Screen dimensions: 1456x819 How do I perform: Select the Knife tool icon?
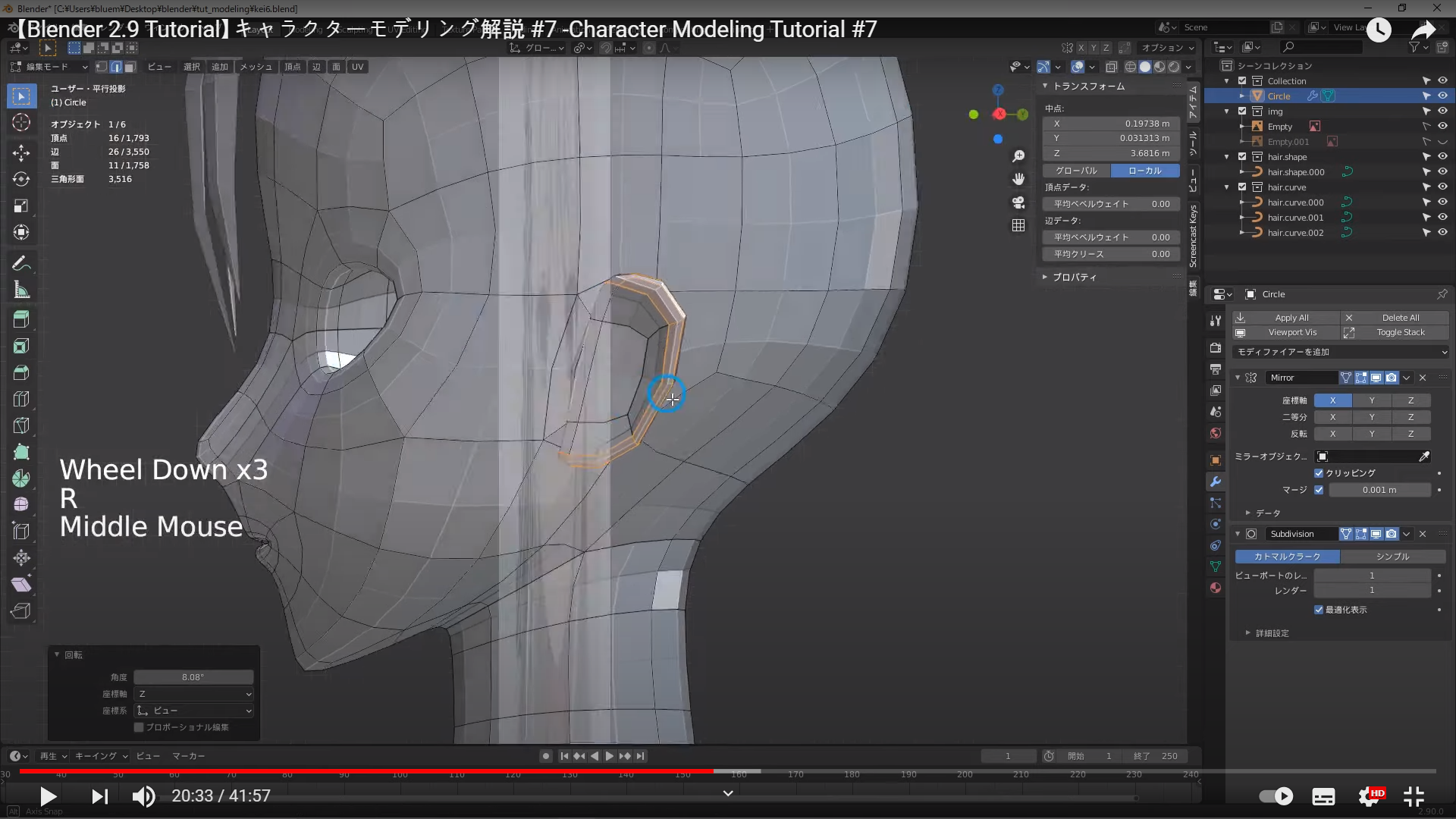(21, 425)
